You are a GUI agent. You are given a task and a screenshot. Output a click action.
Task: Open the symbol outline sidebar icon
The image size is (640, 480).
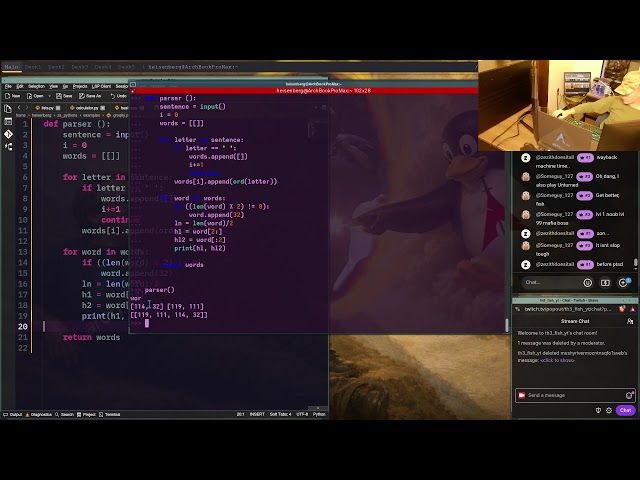click(x=8, y=121)
